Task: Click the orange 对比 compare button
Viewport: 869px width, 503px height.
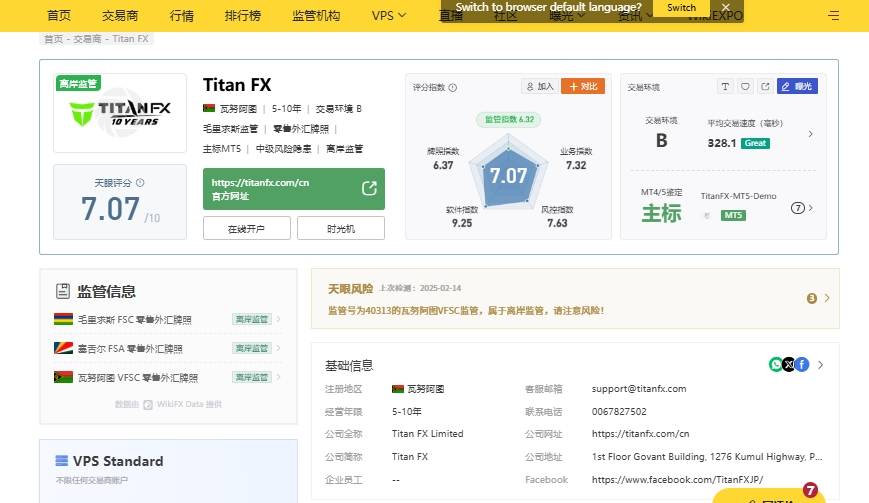Action: [x=583, y=86]
